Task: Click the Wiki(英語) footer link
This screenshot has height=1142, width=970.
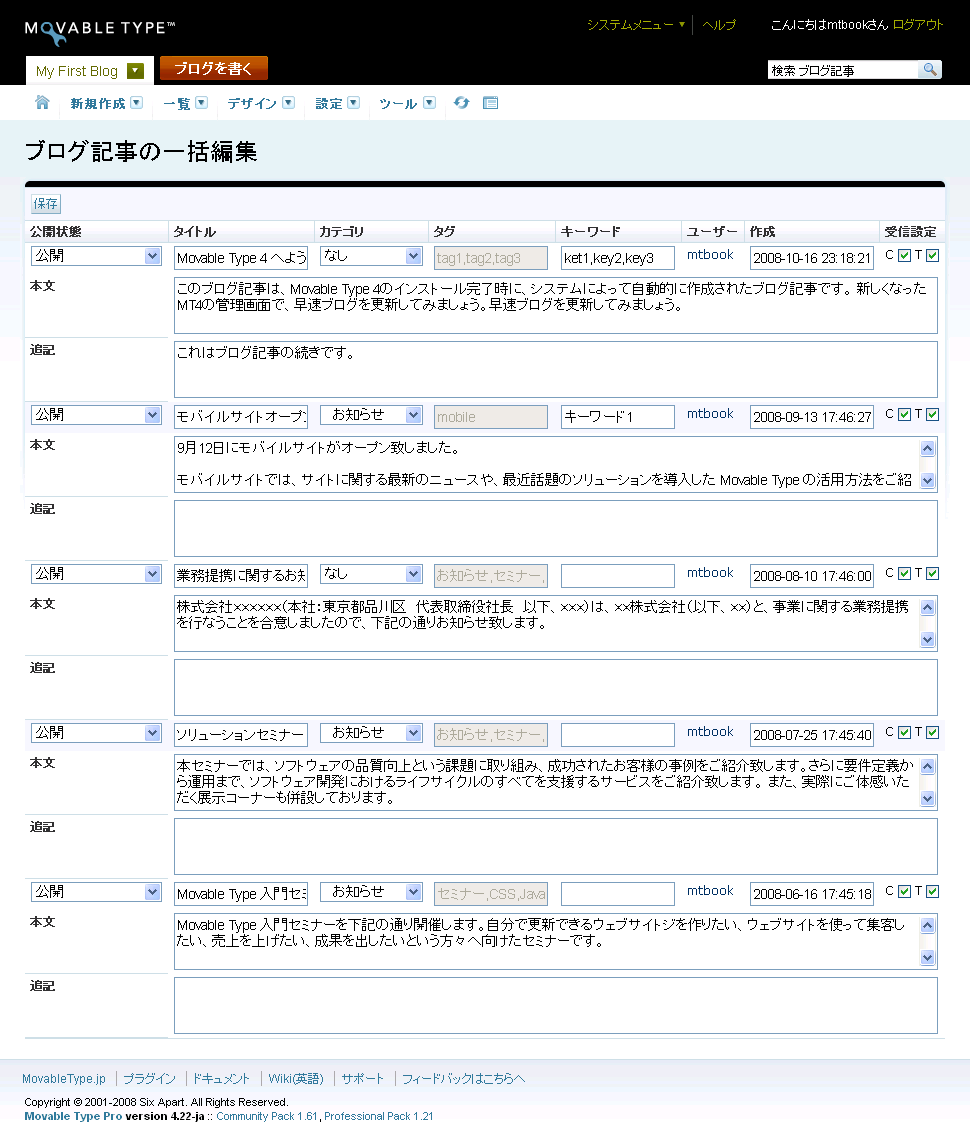Action: (296, 1079)
